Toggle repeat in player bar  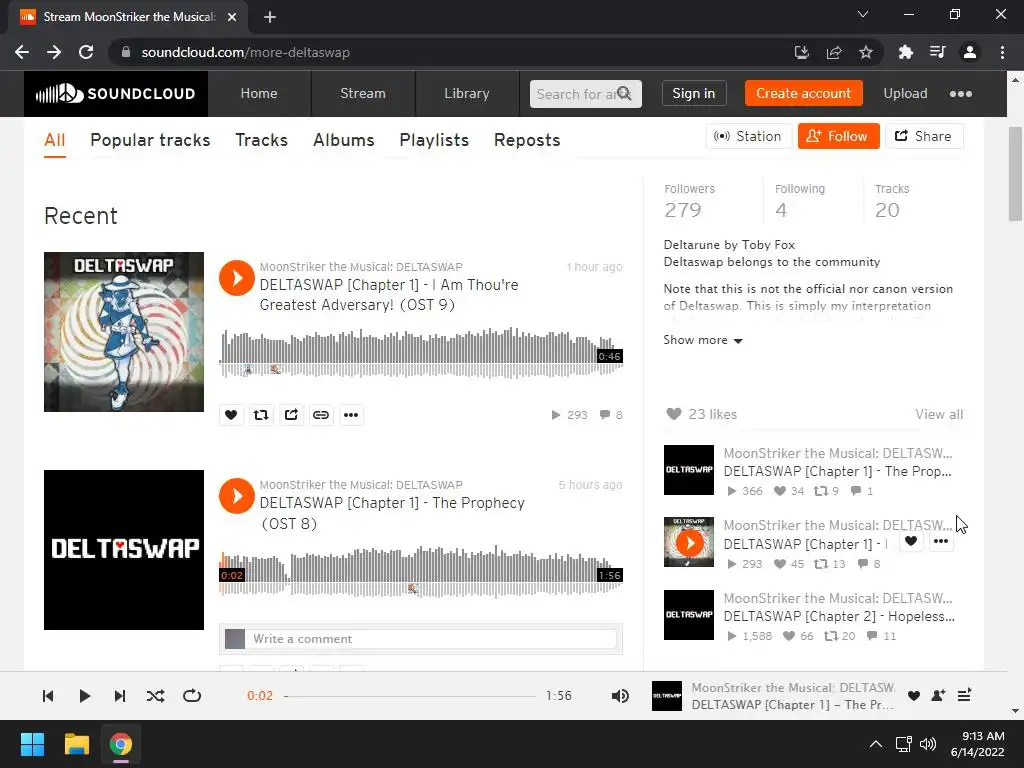pyautogui.click(x=192, y=696)
